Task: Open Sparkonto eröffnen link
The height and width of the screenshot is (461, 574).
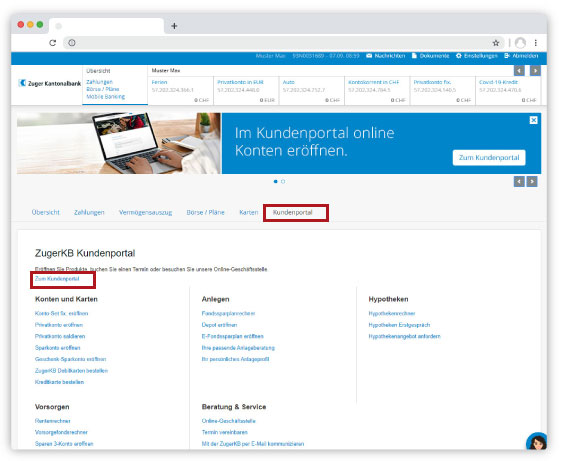Action: point(57,348)
